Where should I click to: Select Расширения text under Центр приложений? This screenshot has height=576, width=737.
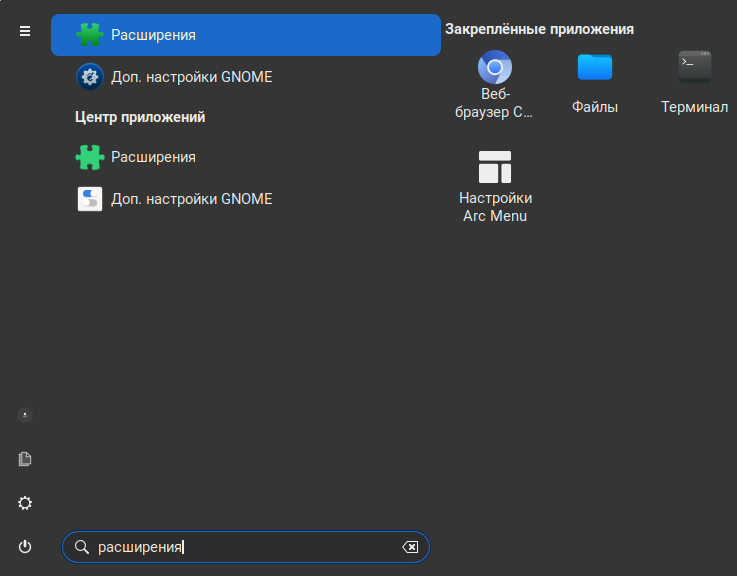tap(153, 157)
